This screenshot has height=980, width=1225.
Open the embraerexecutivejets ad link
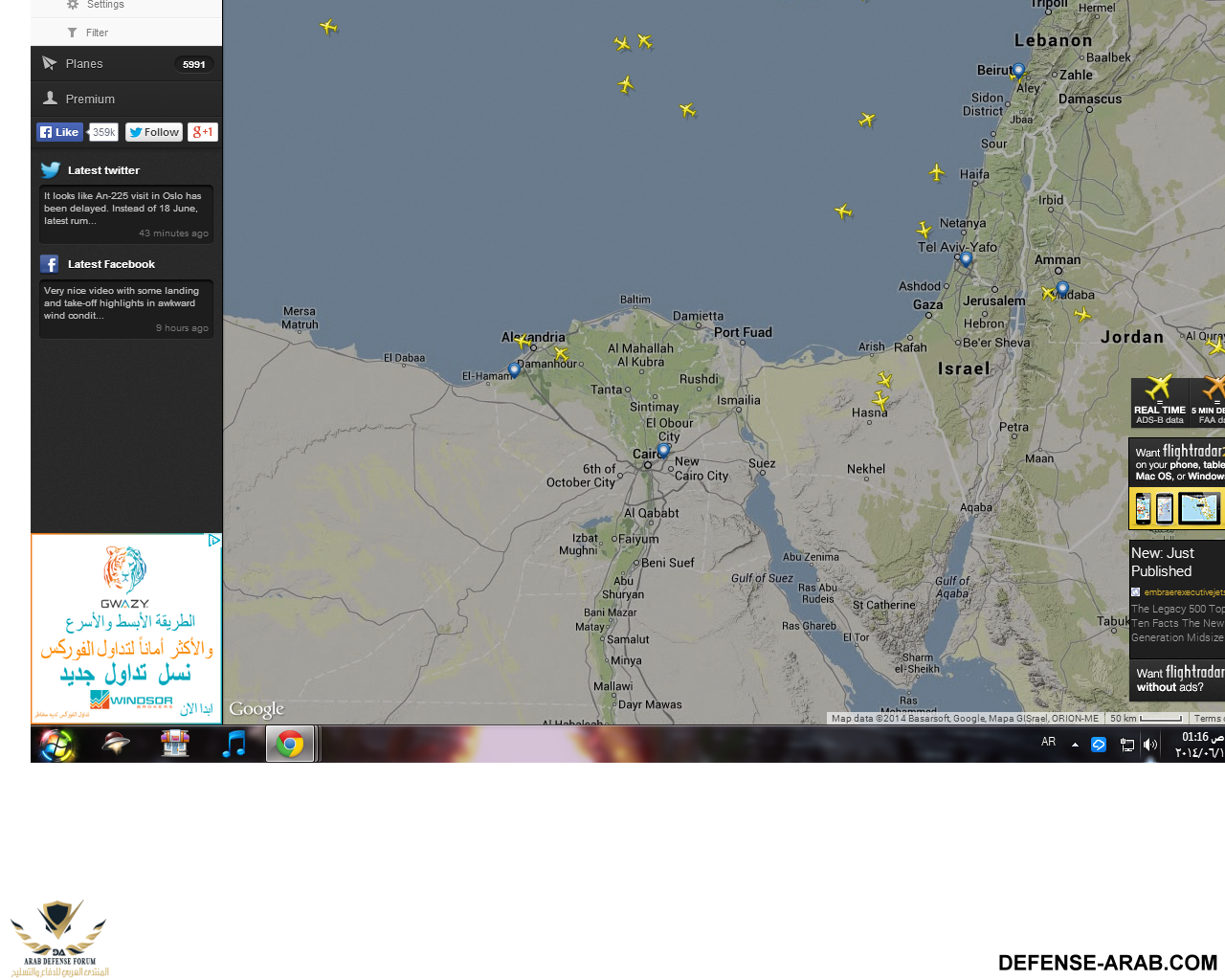tap(1184, 592)
